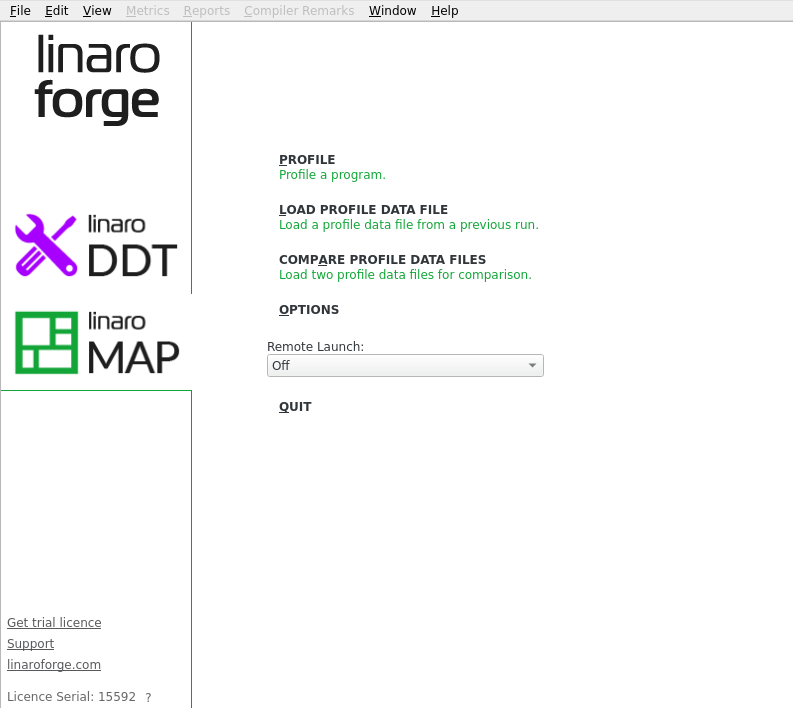Click QUIT
Image resolution: width=793 pixels, height=708 pixels.
tap(295, 407)
